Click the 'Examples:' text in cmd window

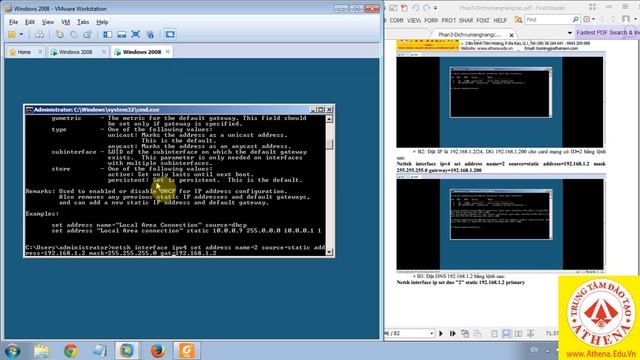point(42,213)
